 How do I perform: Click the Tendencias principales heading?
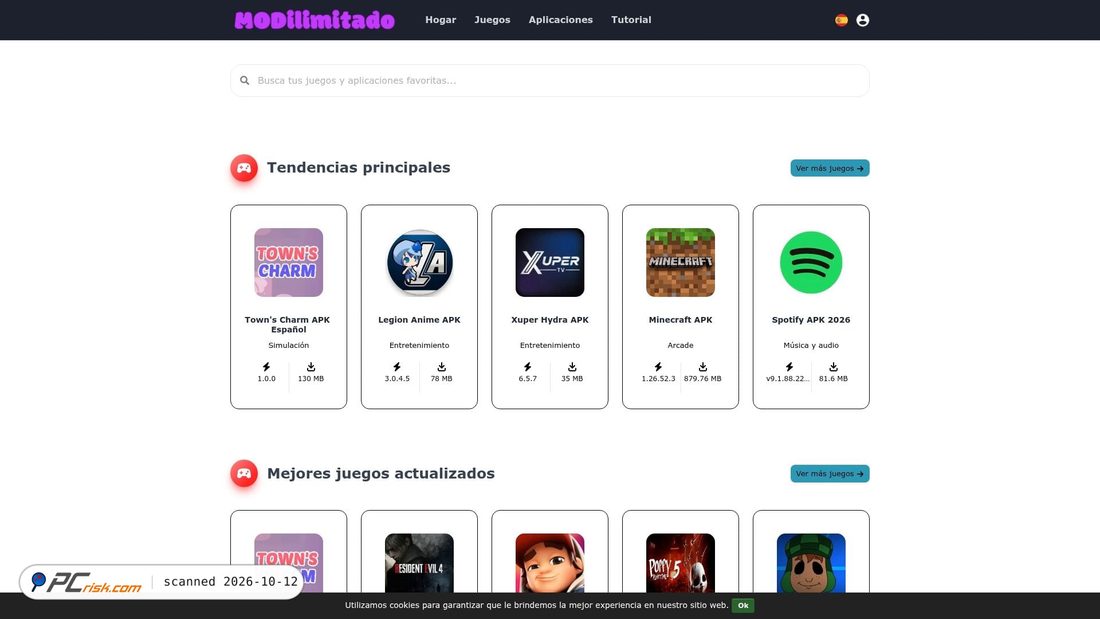coord(358,168)
